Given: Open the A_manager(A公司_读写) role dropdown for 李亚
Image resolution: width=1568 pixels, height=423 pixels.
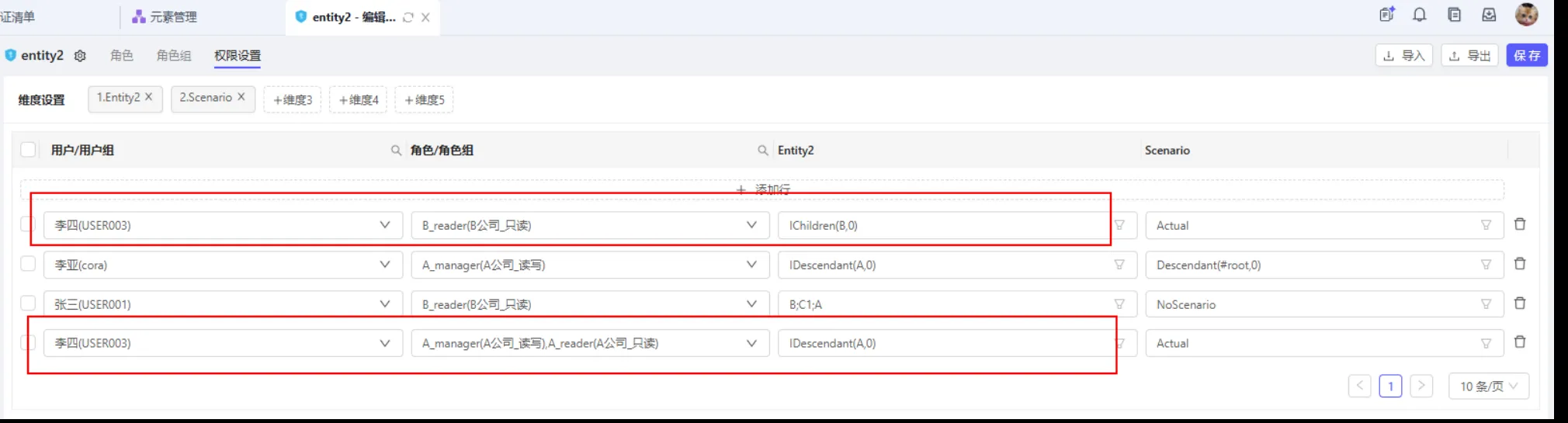Looking at the screenshot, I should [x=751, y=265].
